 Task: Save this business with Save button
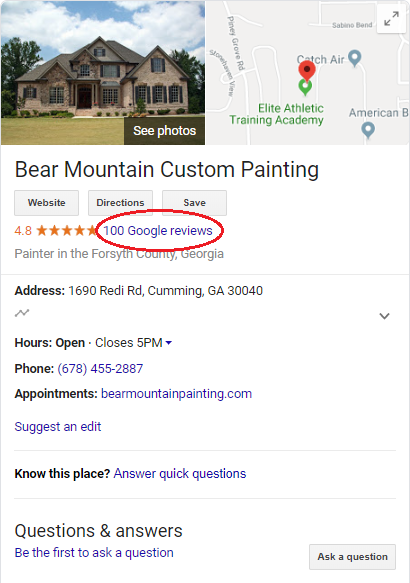click(194, 203)
